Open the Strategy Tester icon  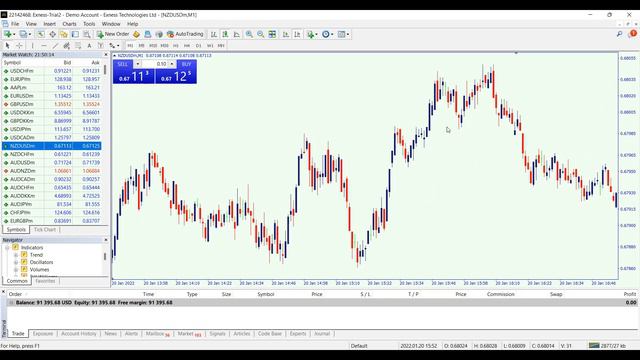coord(87,34)
